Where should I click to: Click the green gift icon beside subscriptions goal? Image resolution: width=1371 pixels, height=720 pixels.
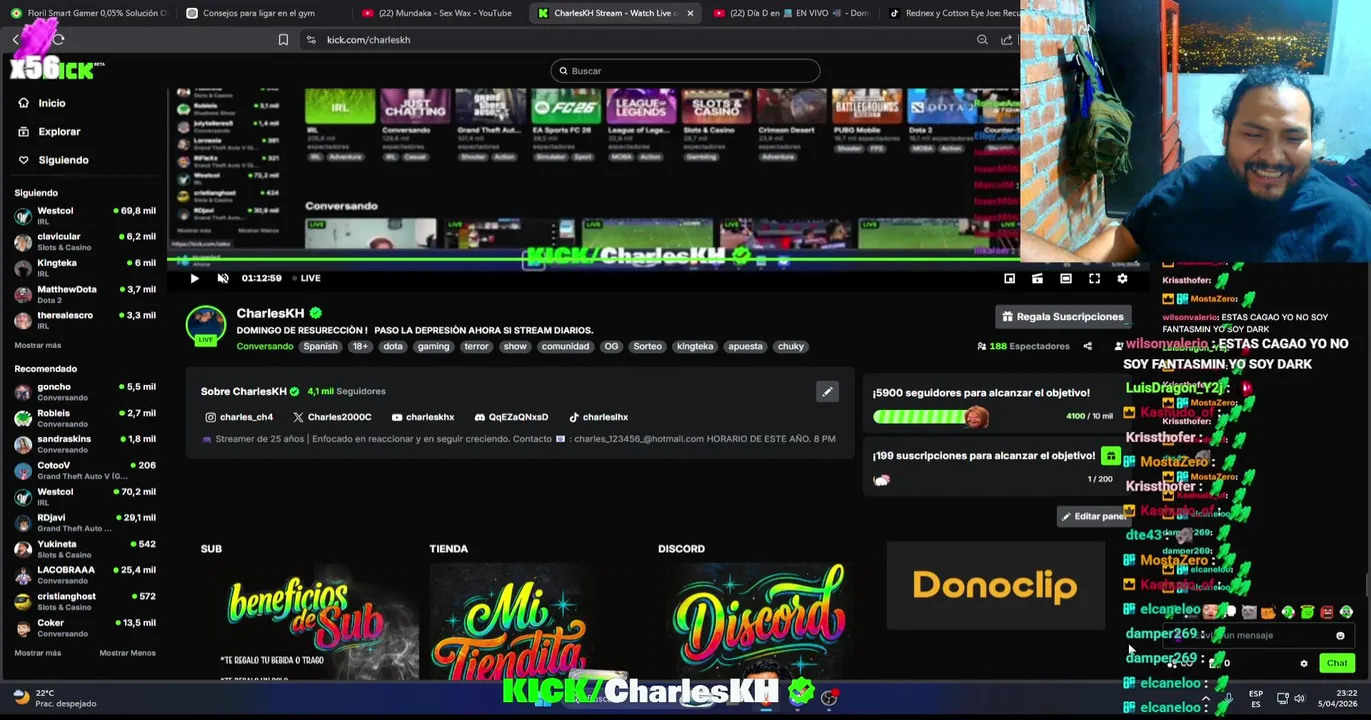1110,456
